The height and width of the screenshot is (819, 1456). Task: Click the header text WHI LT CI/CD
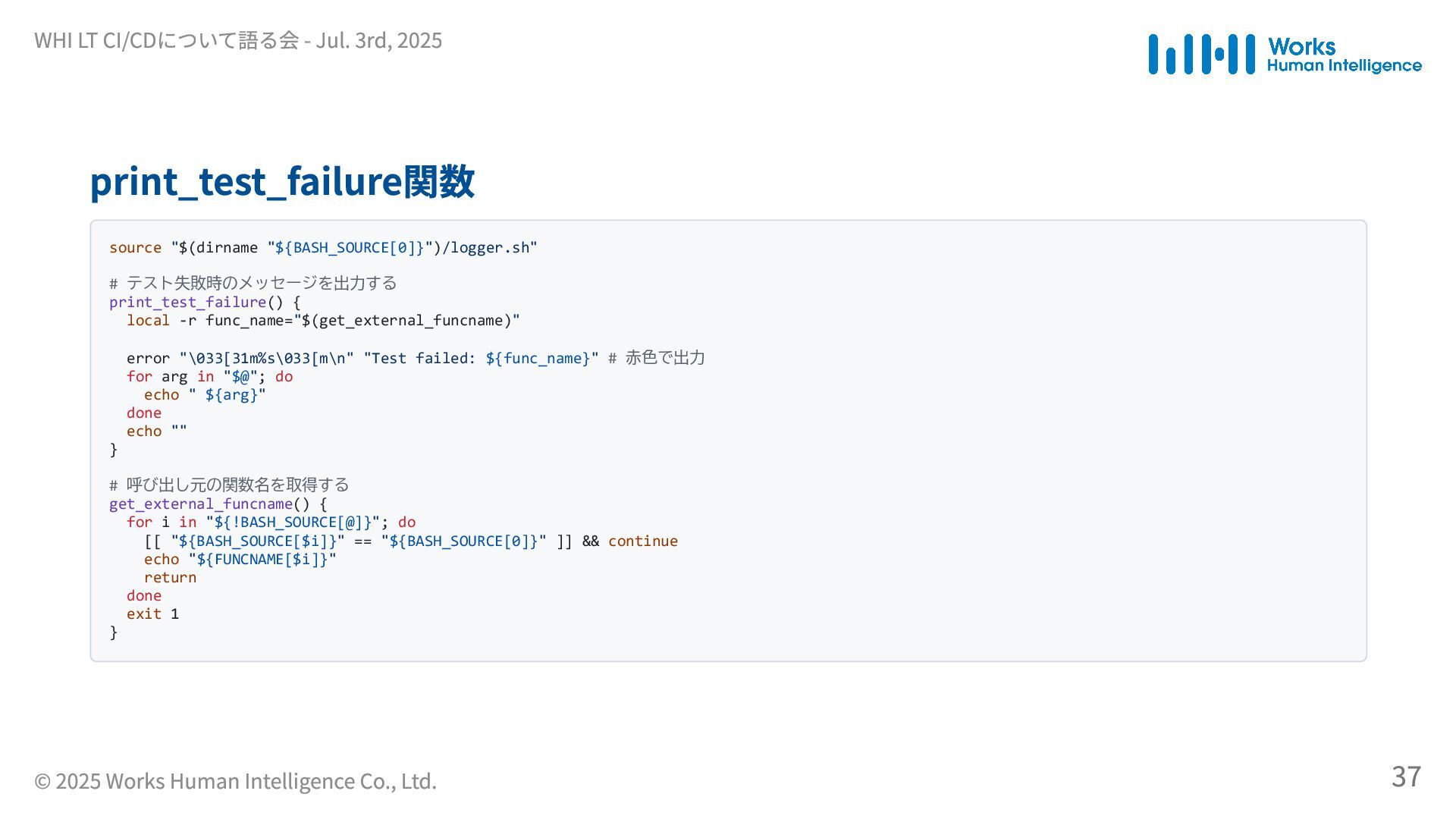238,40
